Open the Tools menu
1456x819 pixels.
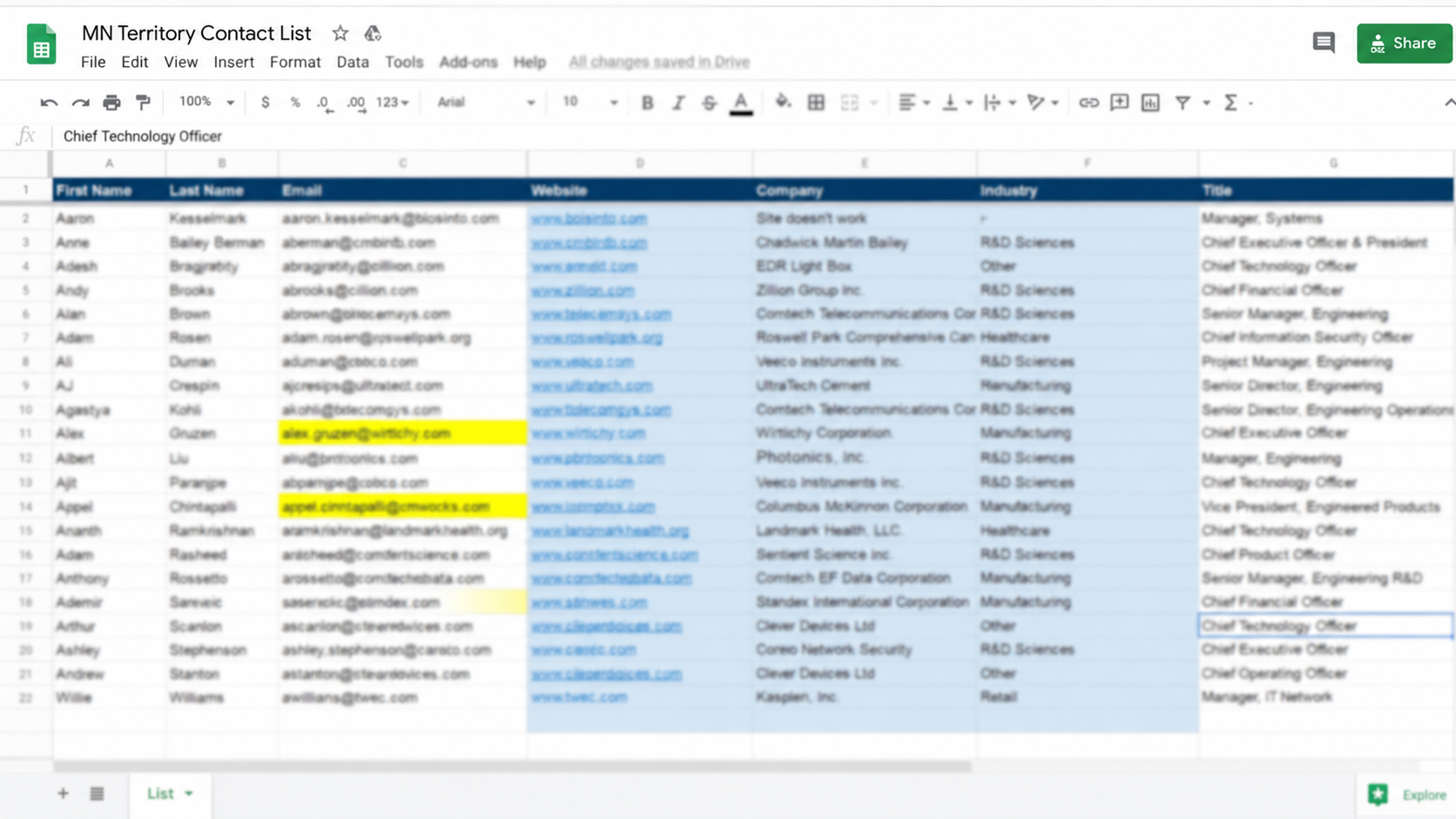(x=404, y=62)
